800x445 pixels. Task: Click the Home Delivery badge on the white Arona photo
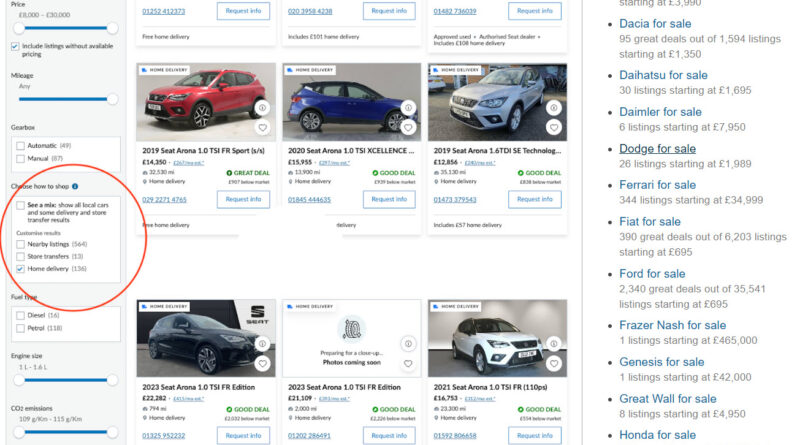point(455,307)
